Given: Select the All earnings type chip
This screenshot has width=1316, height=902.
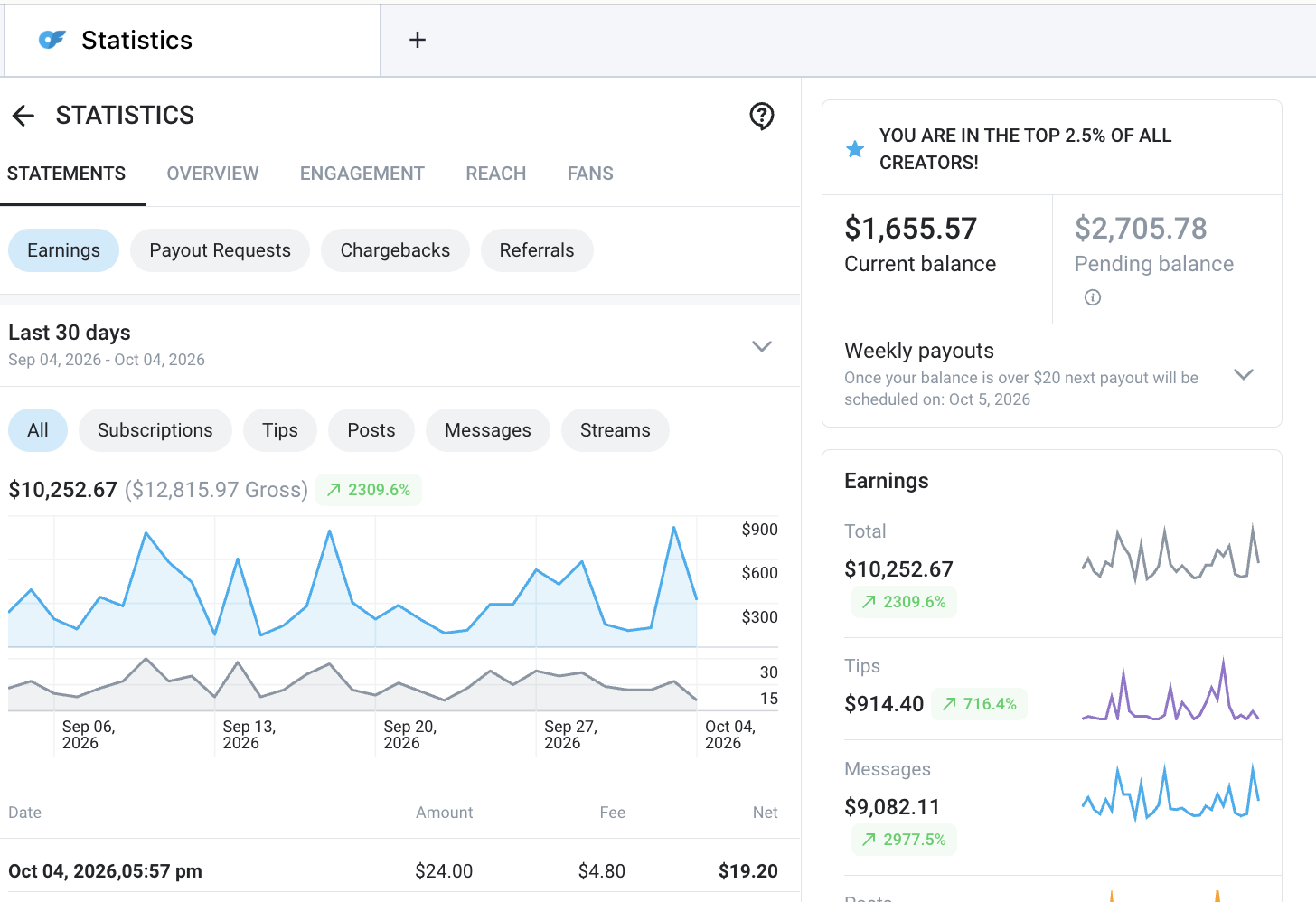Looking at the screenshot, I should (x=38, y=430).
